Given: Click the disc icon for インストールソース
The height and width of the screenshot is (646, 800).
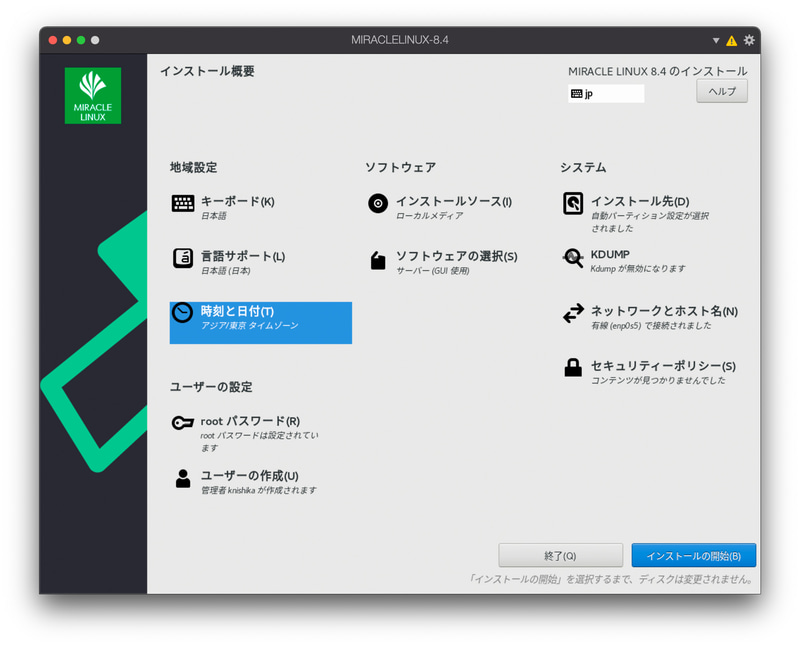Looking at the screenshot, I should 378,203.
